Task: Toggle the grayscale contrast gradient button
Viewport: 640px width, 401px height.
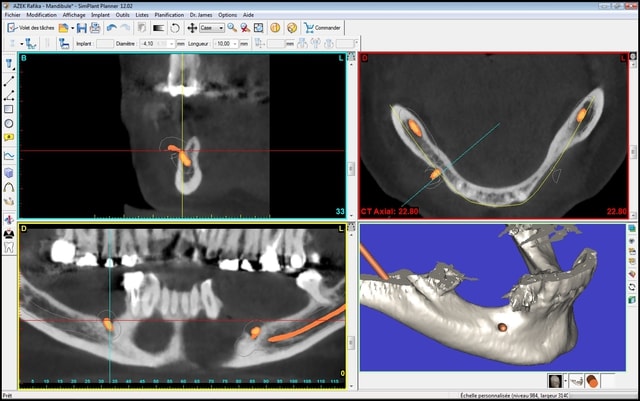Action: click(158, 28)
